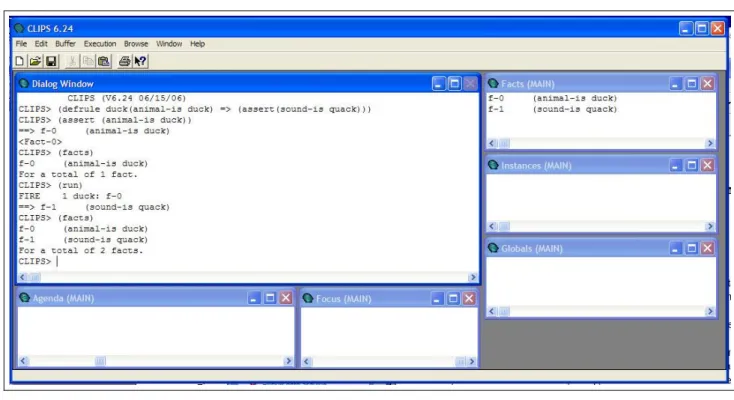The image size is (734, 400).
Task: Click Dialog Window scrollbar right arrow
Action: [x=472, y=277]
